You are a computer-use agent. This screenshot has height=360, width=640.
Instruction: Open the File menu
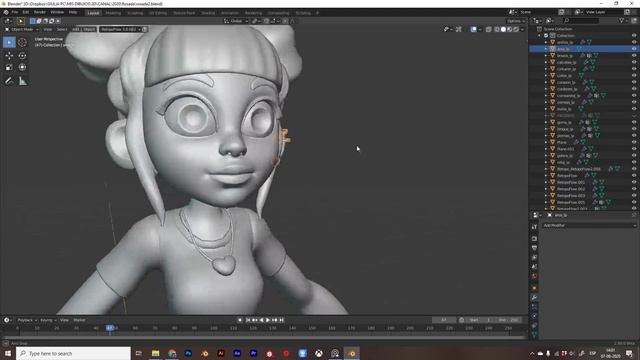[x=15, y=13]
